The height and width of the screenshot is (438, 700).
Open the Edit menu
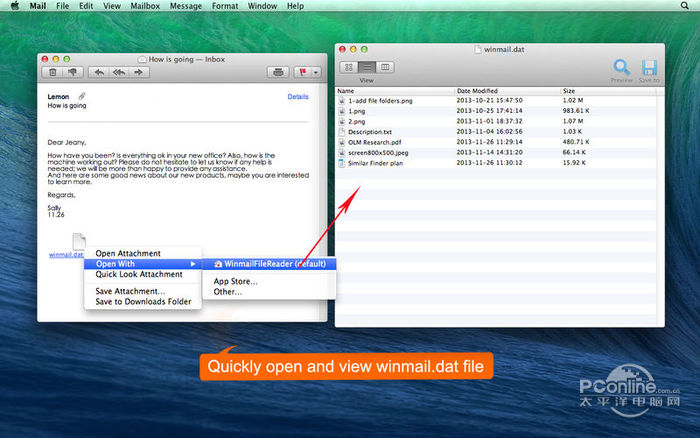[86, 6]
